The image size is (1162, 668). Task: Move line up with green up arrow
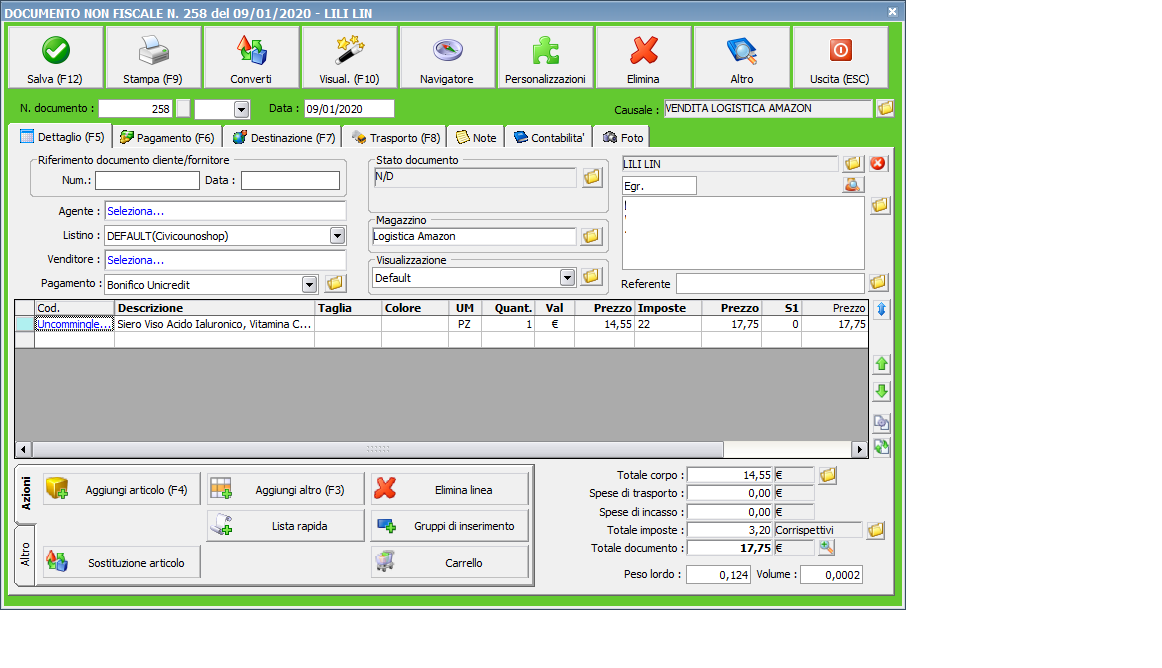881,364
